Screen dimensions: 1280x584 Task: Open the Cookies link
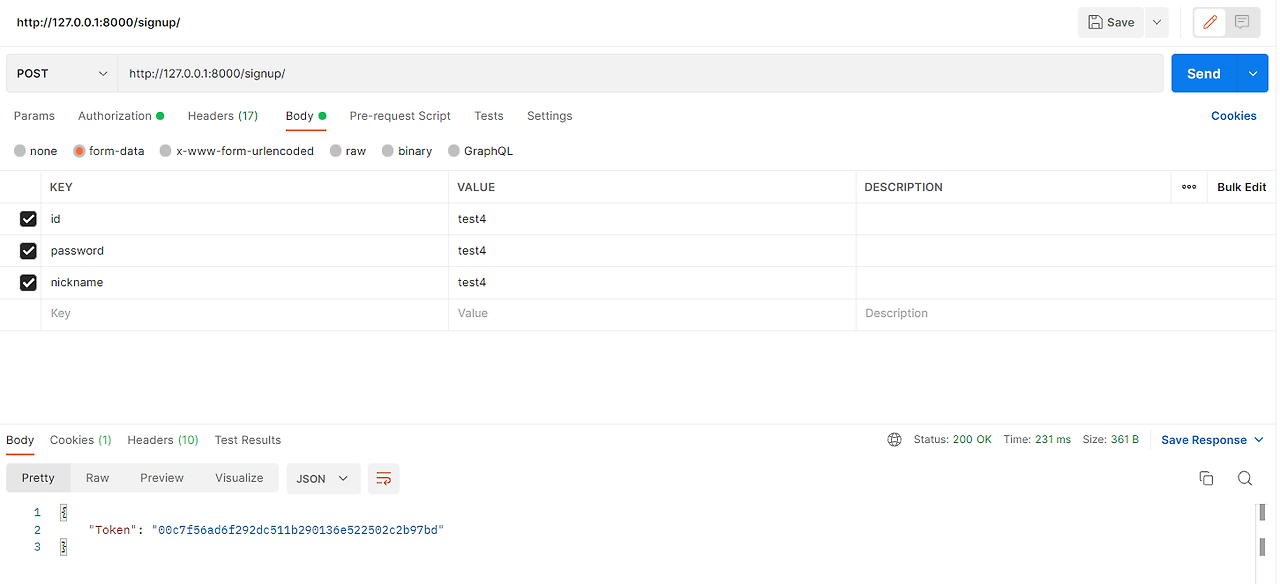(1234, 116)
